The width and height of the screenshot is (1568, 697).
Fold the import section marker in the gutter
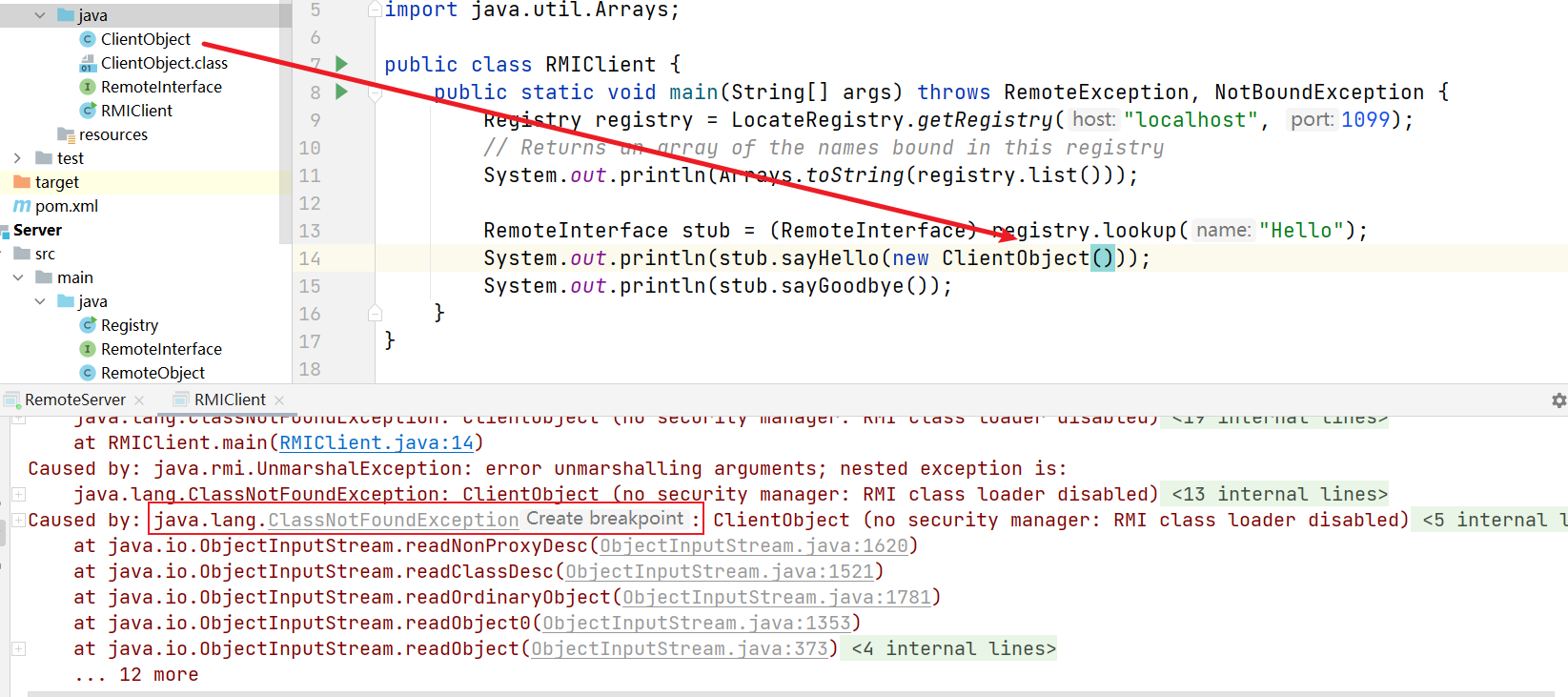click(x=375, y=10)
